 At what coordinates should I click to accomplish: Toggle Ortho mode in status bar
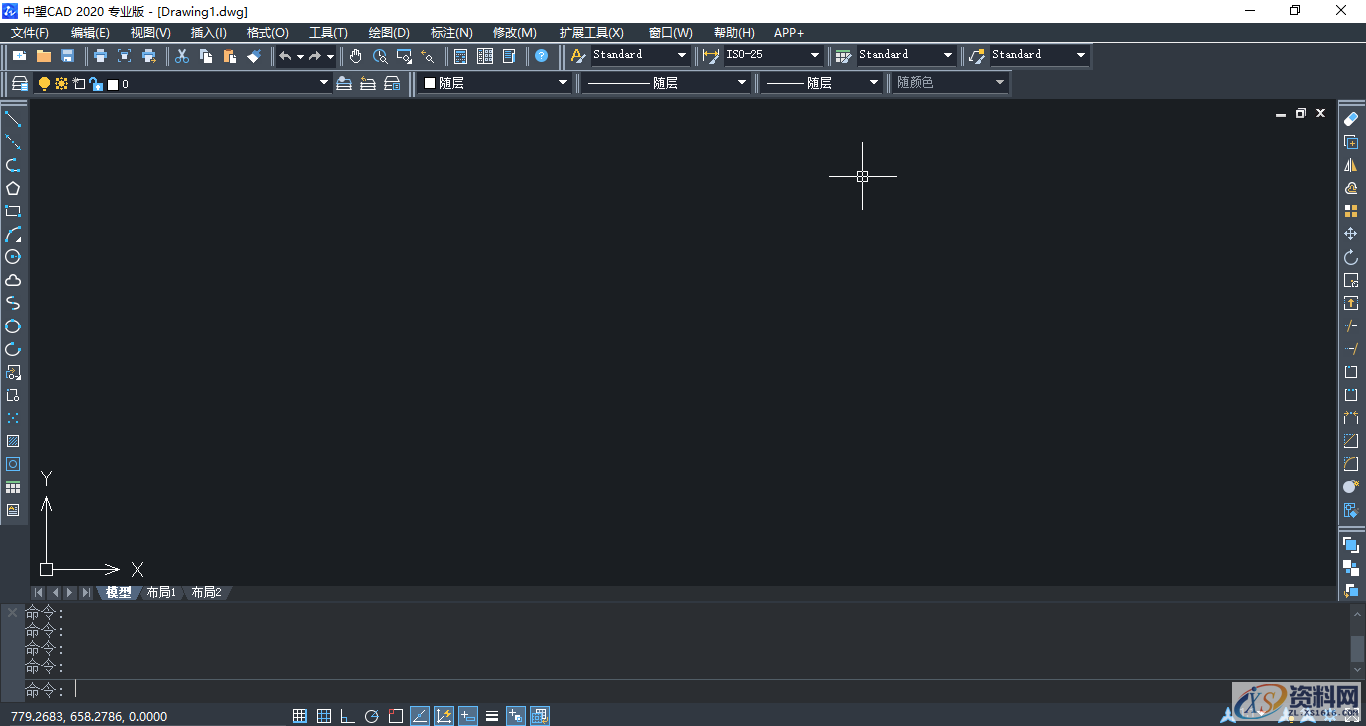348,716
